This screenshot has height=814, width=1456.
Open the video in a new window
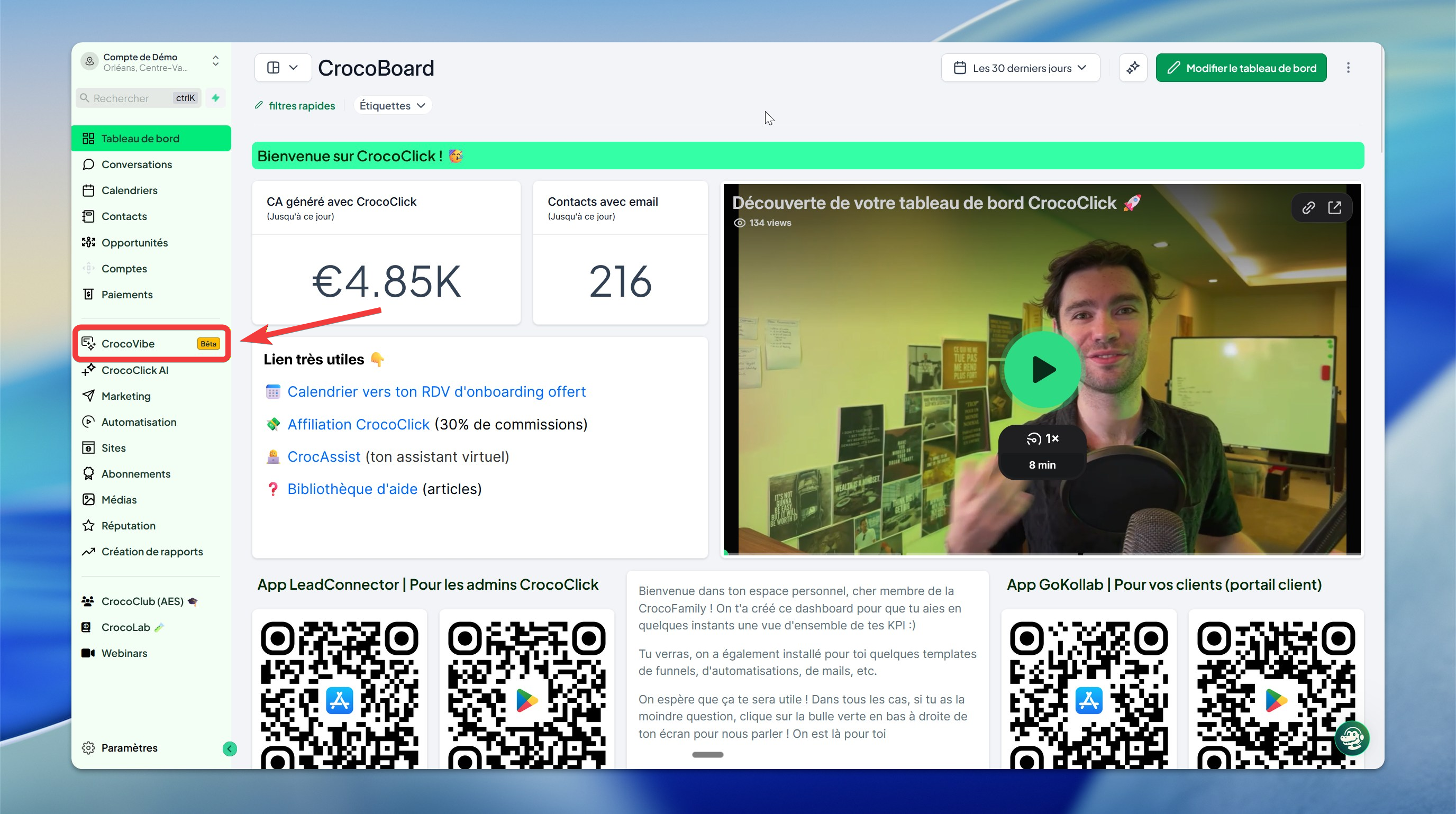(1334, 208)
